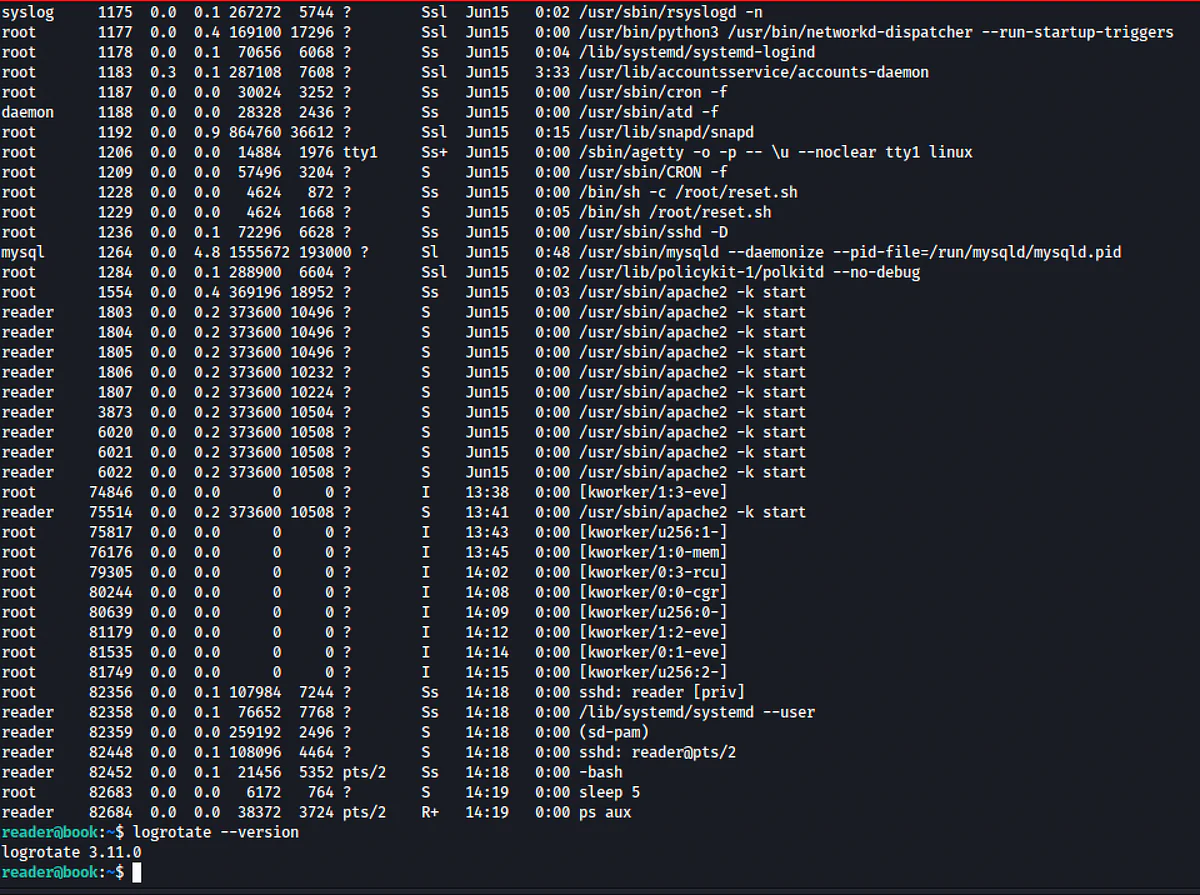The image size is (1200, 895).
Task: Place cursor at the last shell prompt
Action: click(x=138, y=872)
